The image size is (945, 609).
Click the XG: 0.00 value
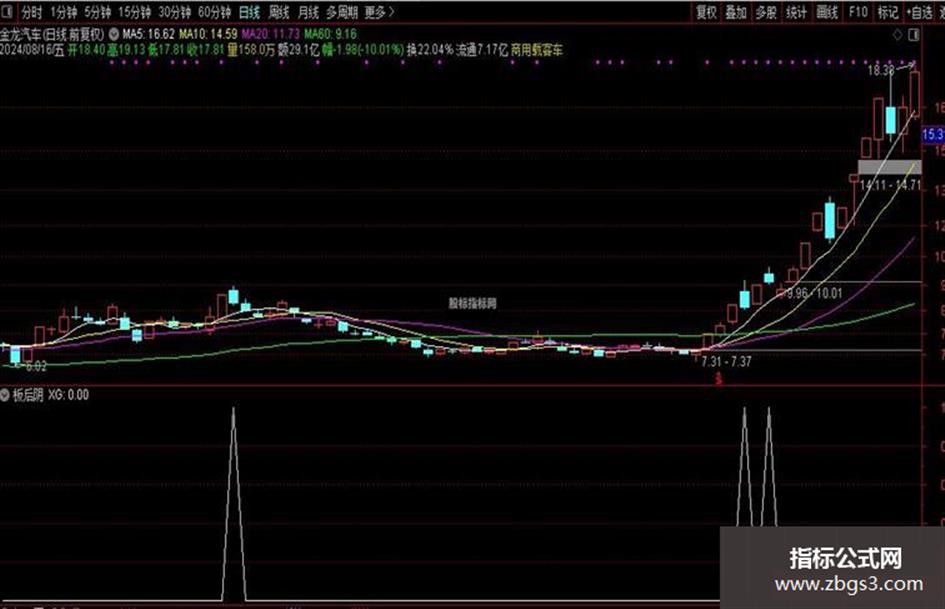click(68, 395)
